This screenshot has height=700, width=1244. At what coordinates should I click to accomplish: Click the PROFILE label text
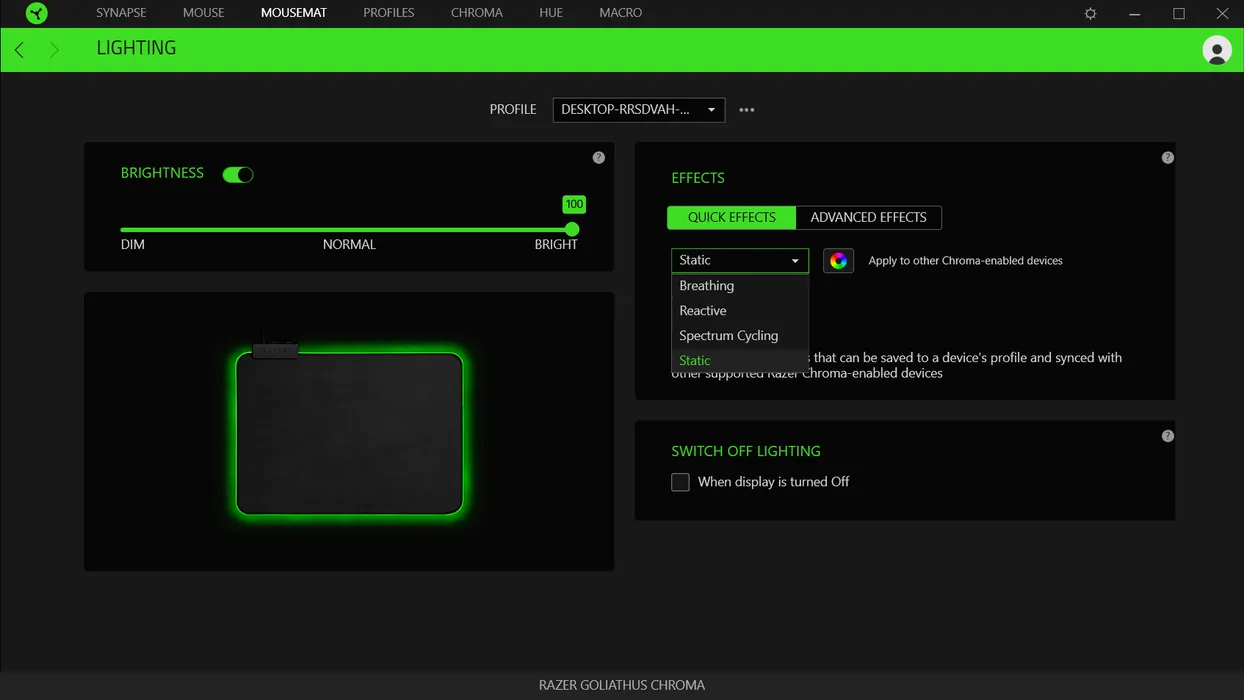click(x=513, y=110)
